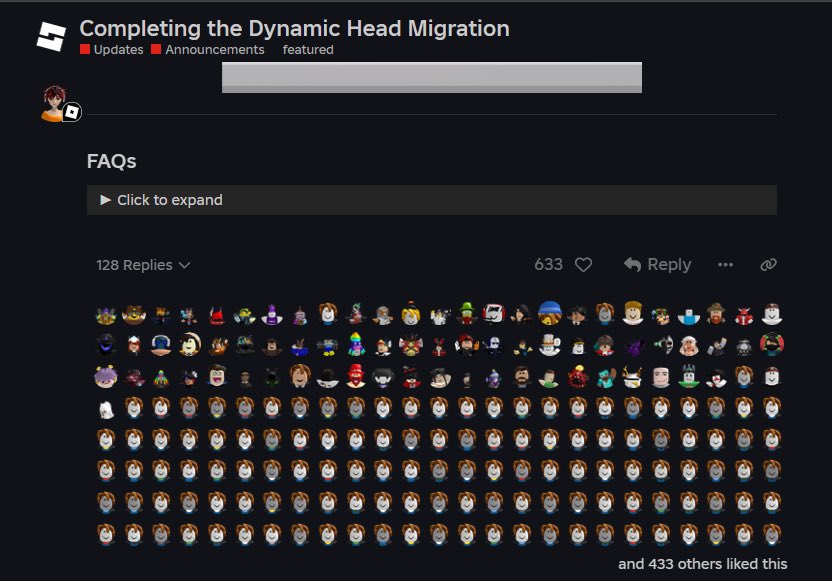Open liker avatar with yellow blonde hair
The image size is (832, 581).
pyautogui.click(x=411, y=315)
